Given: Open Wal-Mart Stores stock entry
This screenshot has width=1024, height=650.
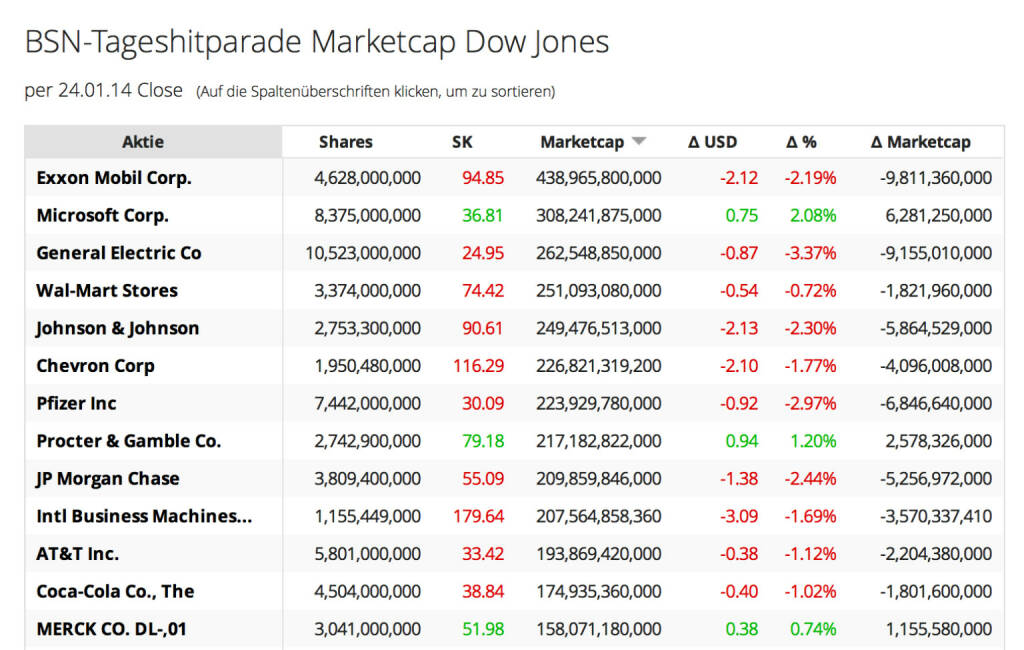Looking at the screenshot, I should tap(107, 291).
